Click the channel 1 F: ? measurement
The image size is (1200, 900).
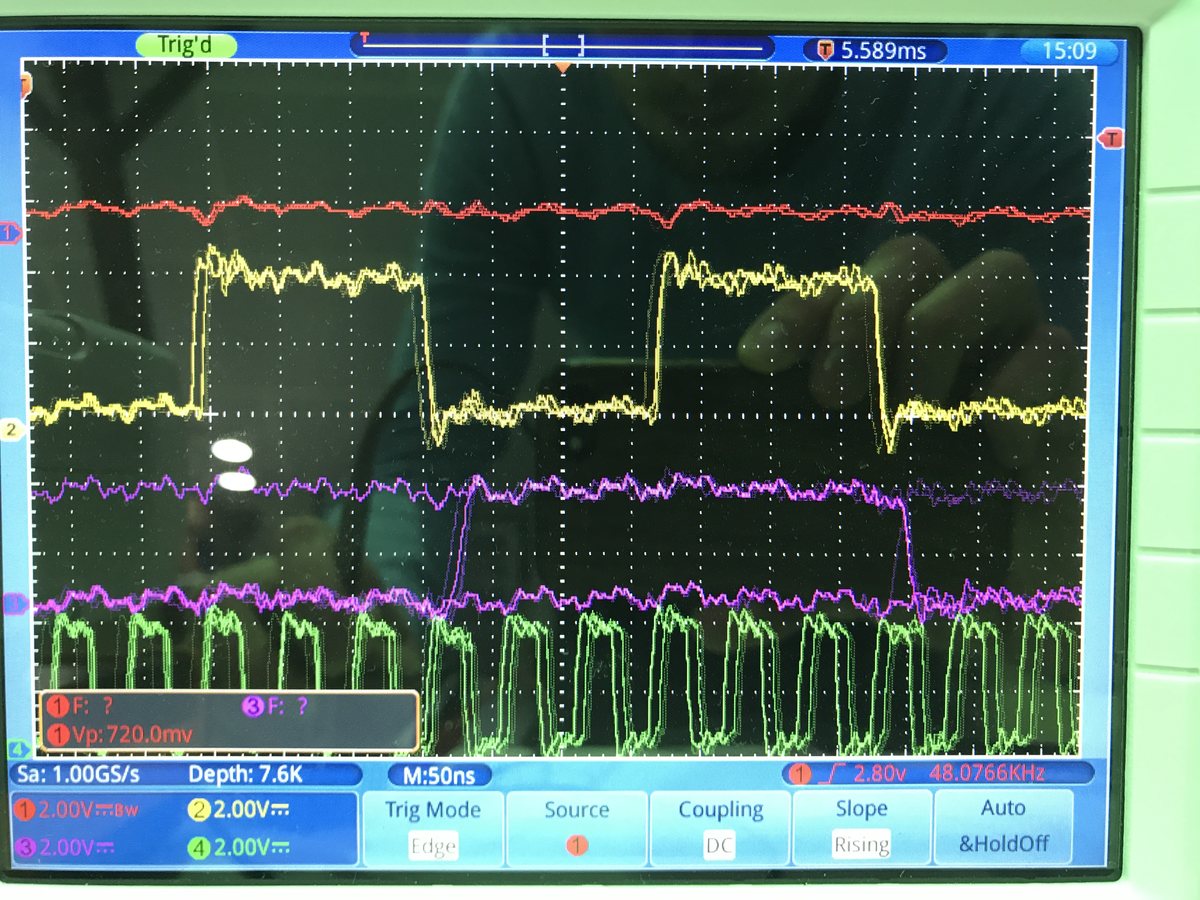point(82,706)
